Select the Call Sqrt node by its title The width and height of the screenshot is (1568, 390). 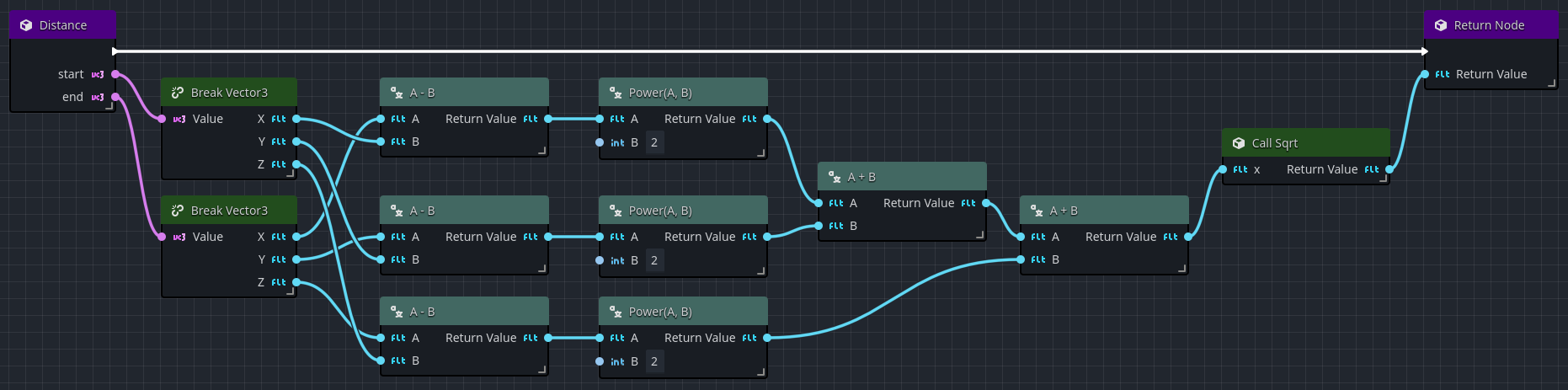pyautogui.click(x=1274, y=143)
